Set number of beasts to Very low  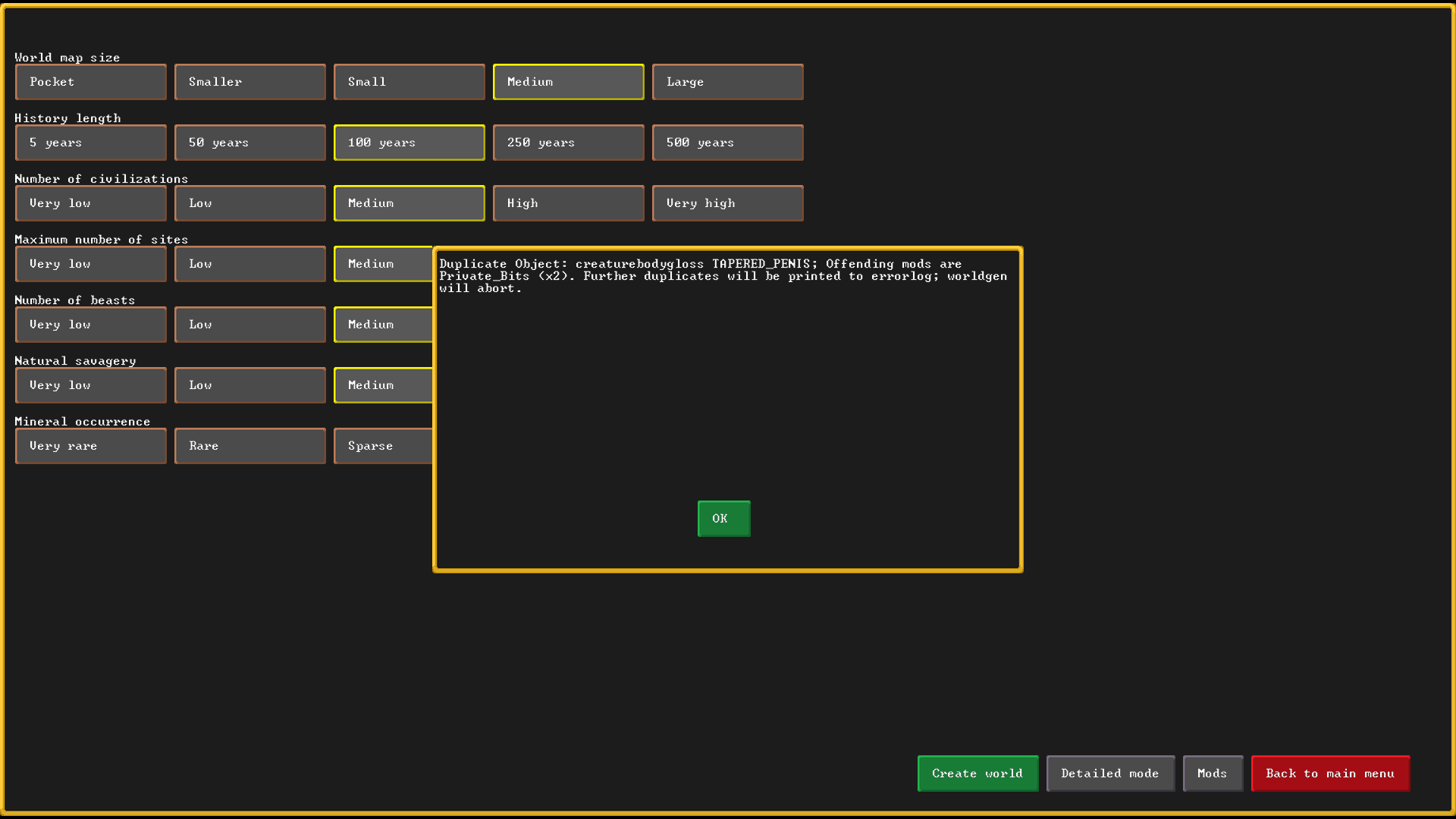pos(91,325)
